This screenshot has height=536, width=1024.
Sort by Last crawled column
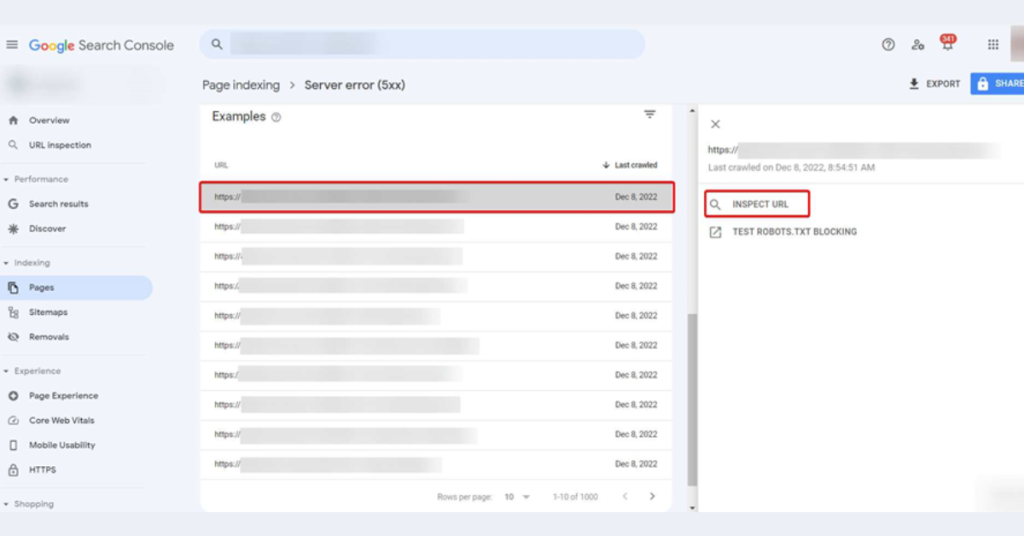pyautogui.click(x=630, y=165)
